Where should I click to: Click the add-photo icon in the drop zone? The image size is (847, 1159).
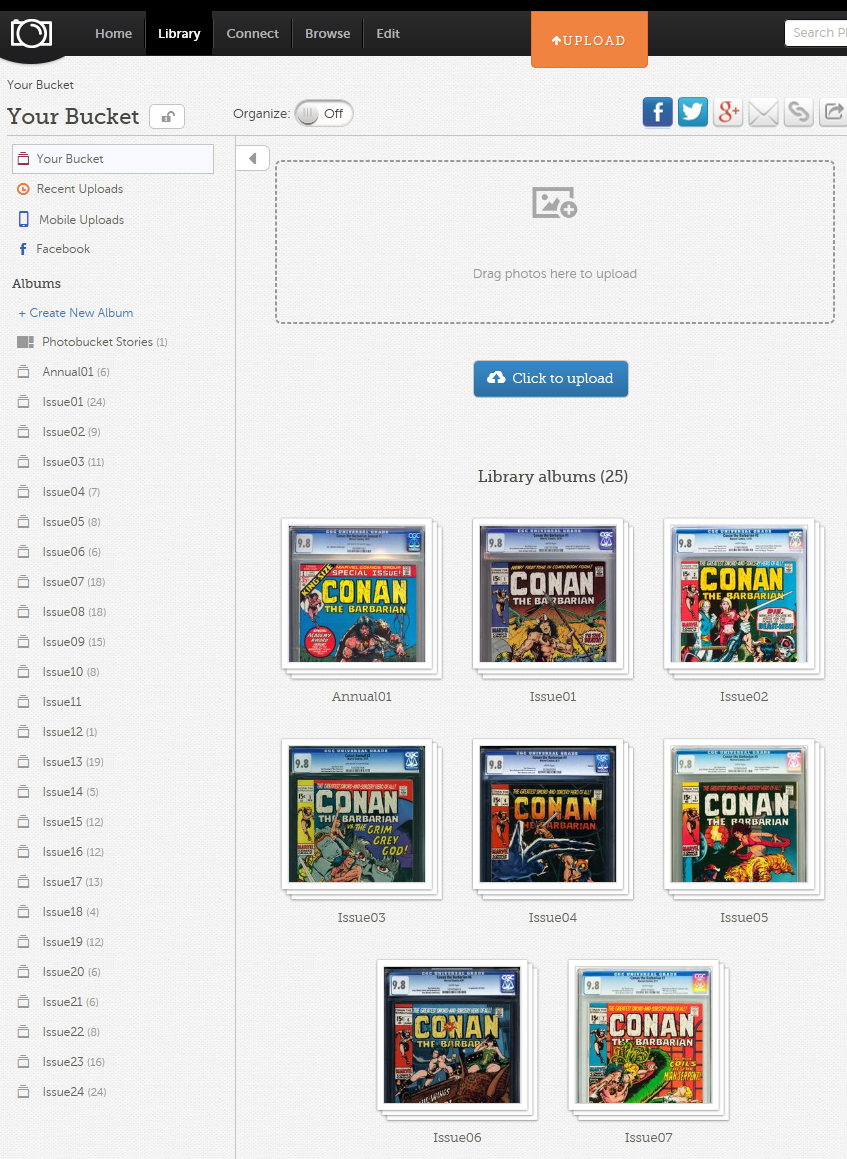(554, 203)
